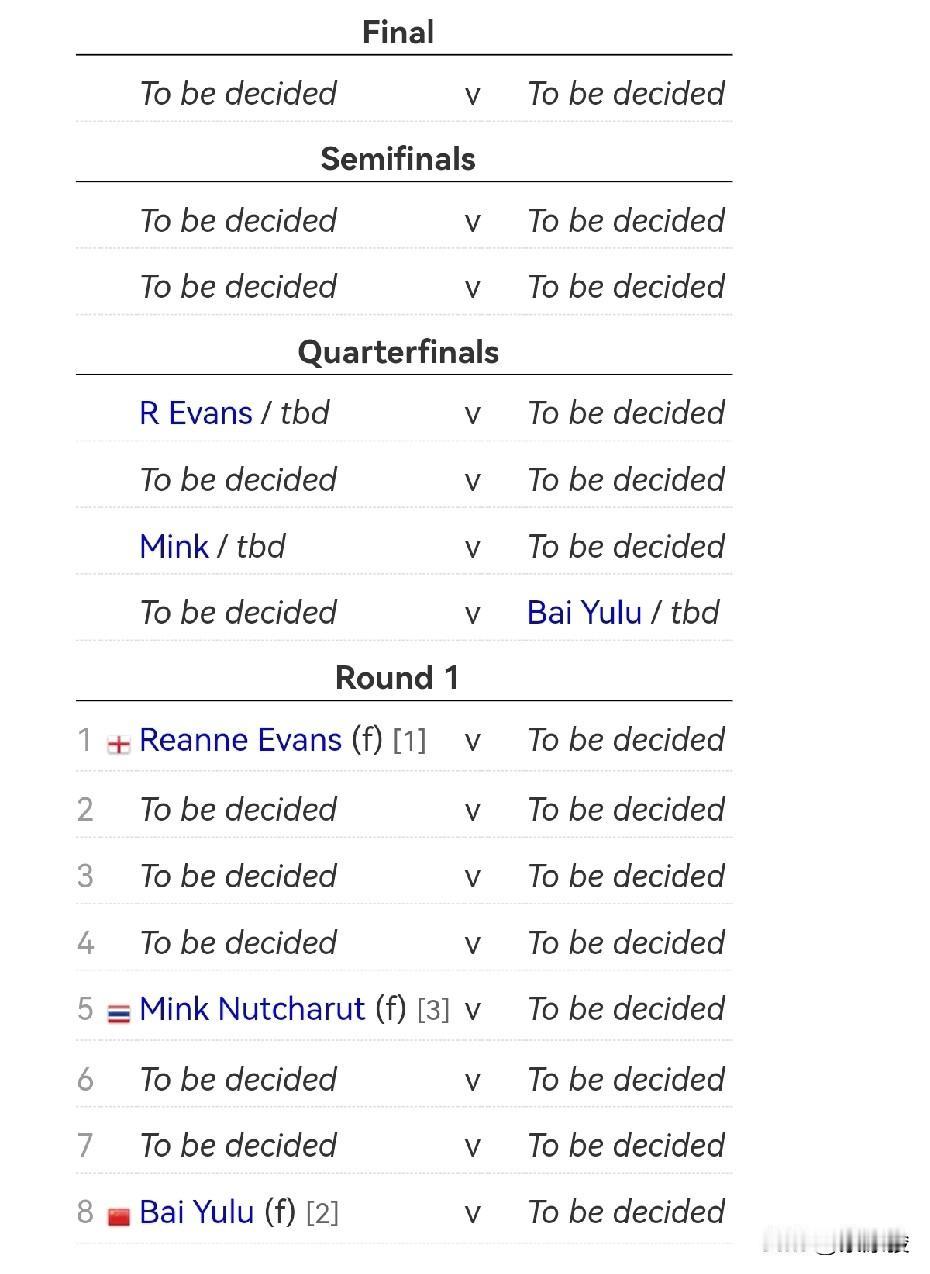The image size is (930, 1274).
Task: Click match number 2 in Round 1
Action: pyautogui.click(x=85, y=809)
